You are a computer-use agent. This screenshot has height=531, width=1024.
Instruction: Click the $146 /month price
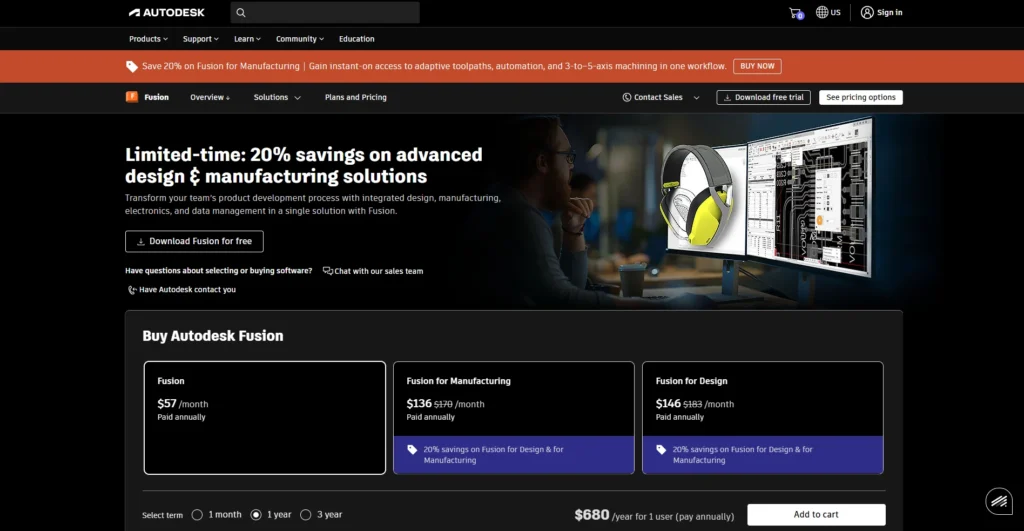(x=695, y=404)
